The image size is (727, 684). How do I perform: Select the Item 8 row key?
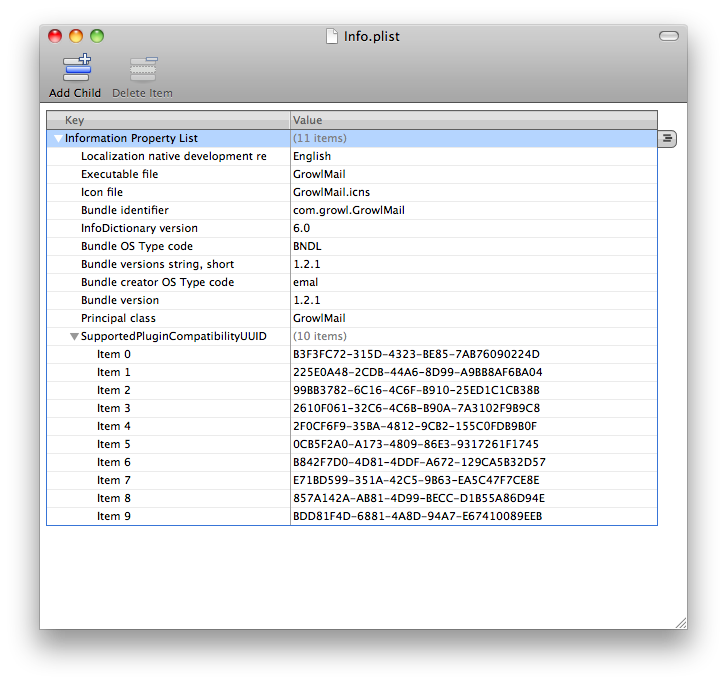pyautogui.click(x=114, y=499)
